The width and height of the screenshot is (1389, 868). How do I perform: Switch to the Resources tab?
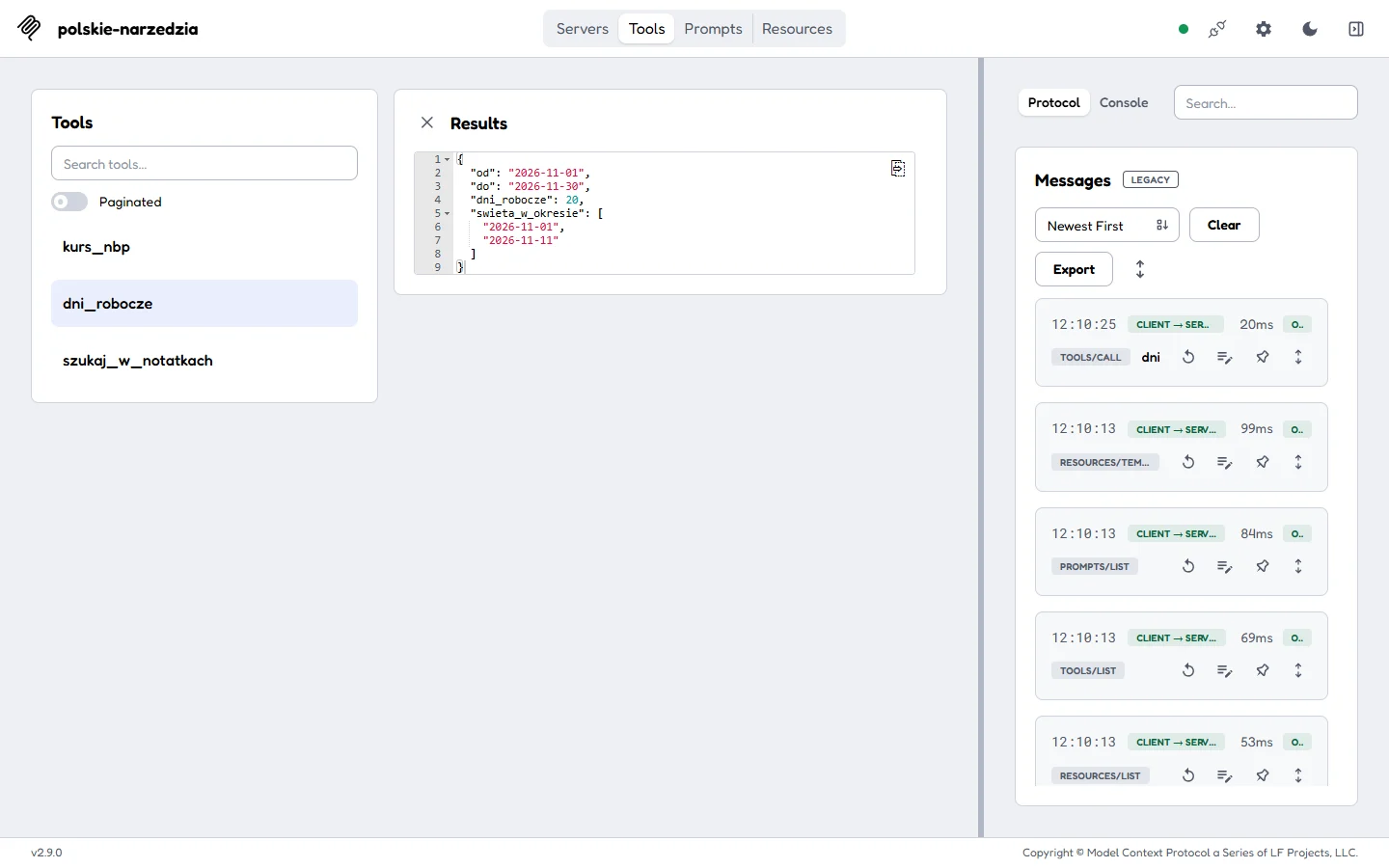[x=797, y=29]
